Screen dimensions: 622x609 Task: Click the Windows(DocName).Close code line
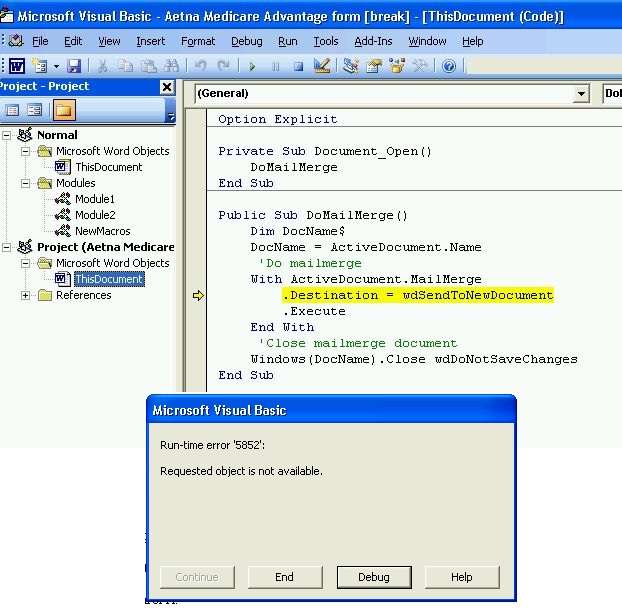coord(414,359)
